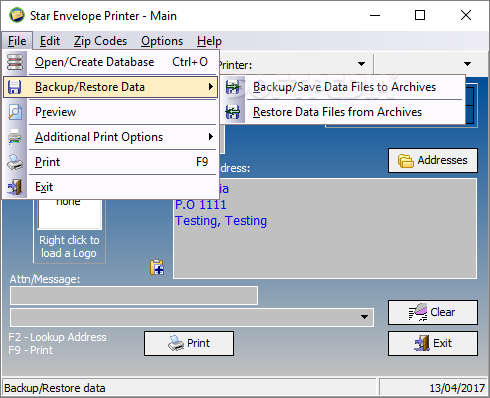Click the Print button at the bottom
This screenshot has height=398, width=490.
[x=189, y=343]
